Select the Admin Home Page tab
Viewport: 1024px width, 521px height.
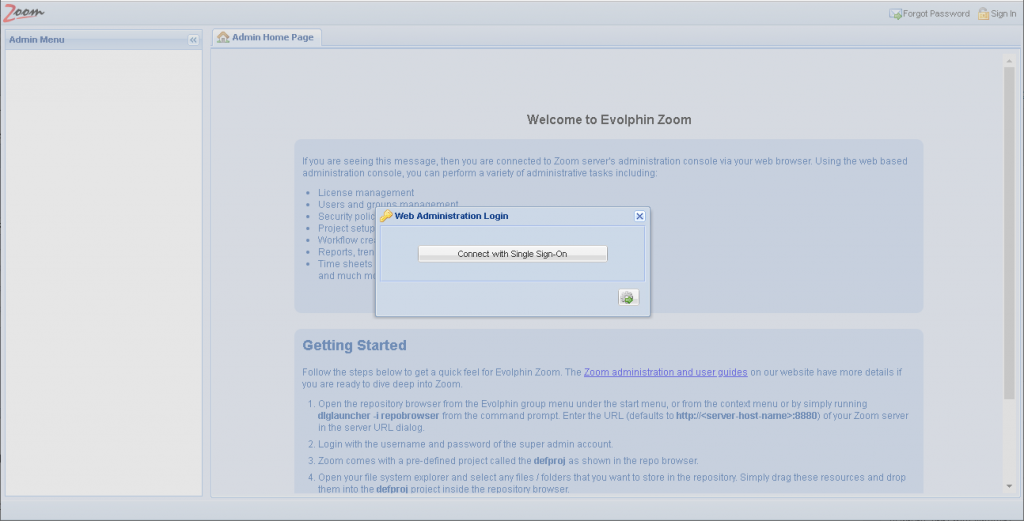coord(266,37)
